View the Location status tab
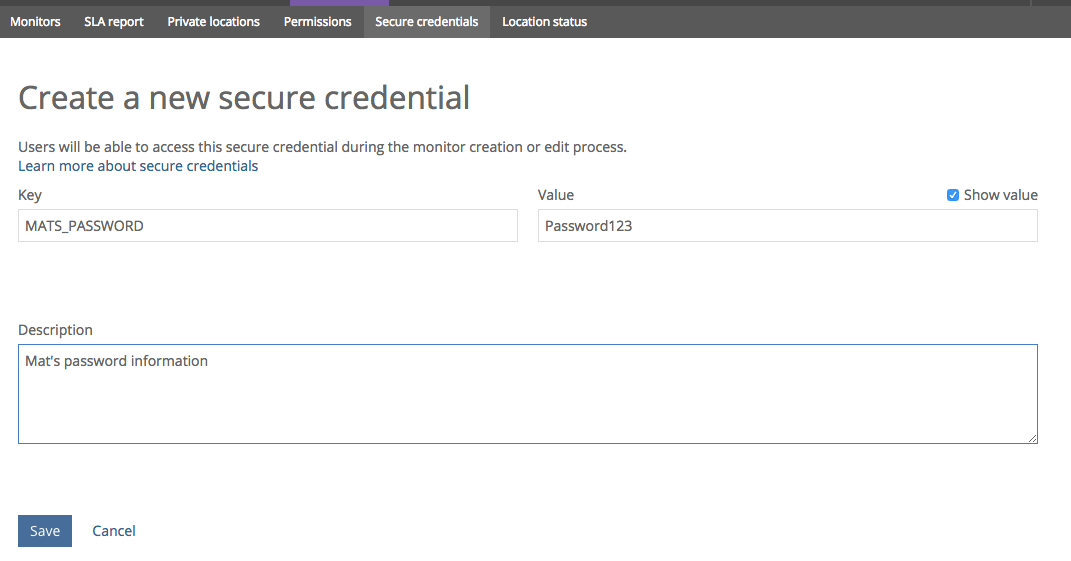This screenshot has width=1071, height=561. click(544, 22)
